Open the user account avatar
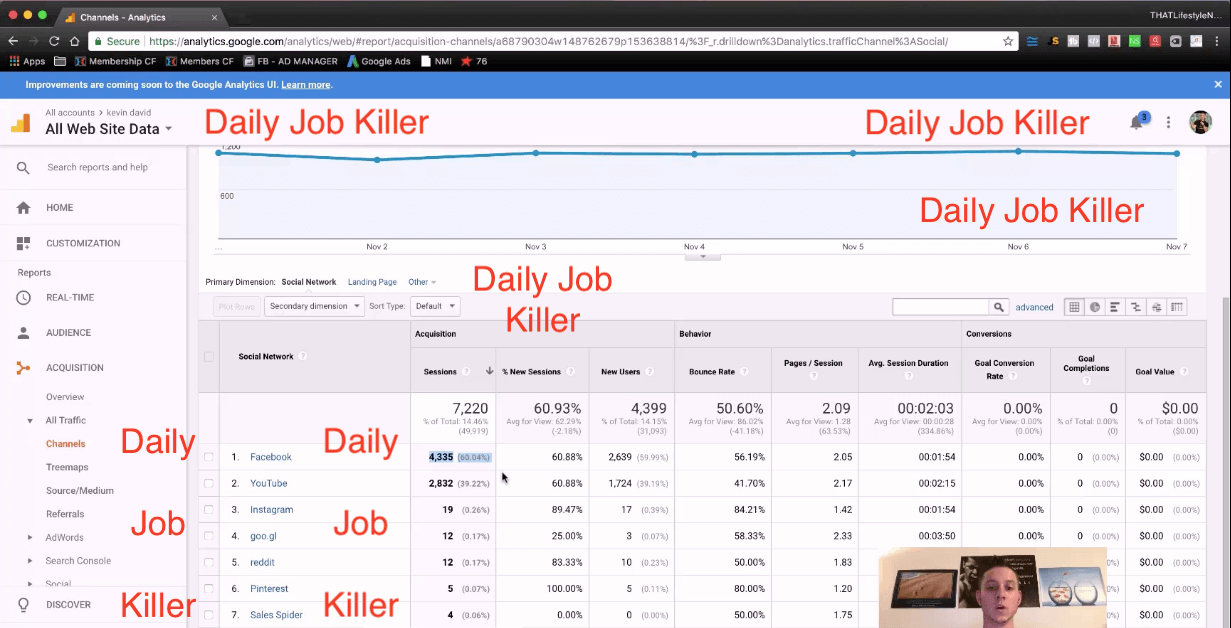Screen dimensions: 1231x628 click(1200, 122)
